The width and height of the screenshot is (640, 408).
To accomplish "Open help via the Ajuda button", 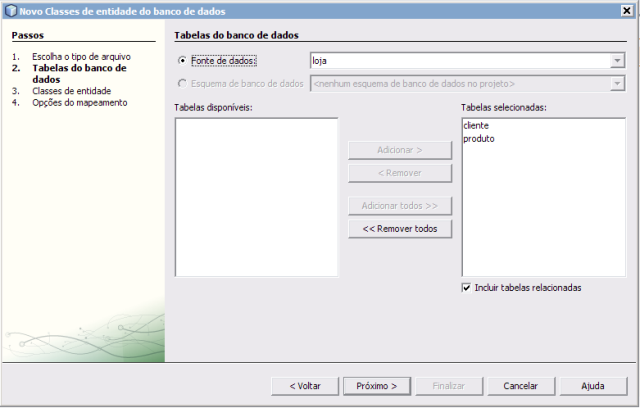I will (x=592, y=385).
